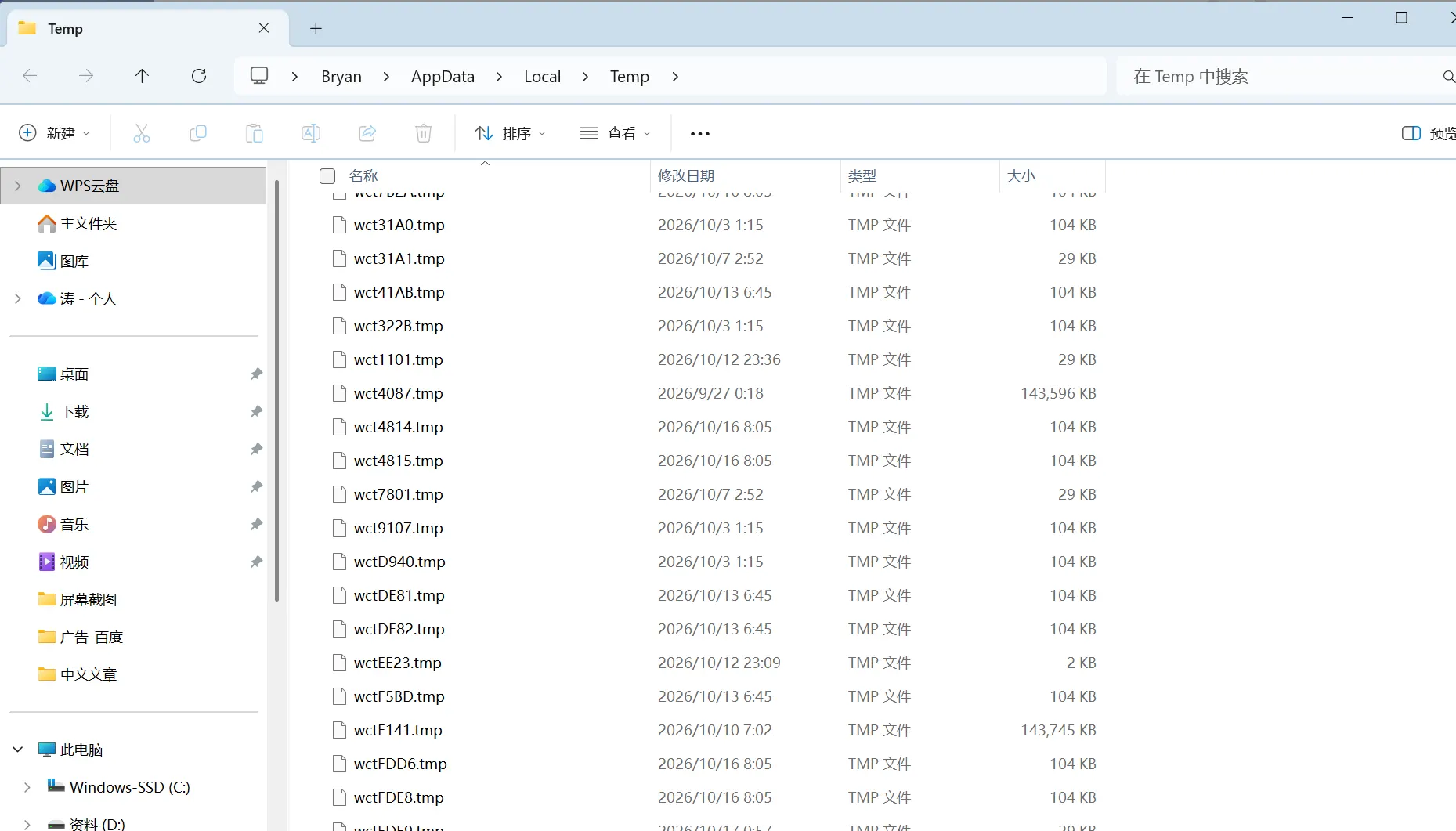The height and width of the screenshot is (831, 1456).
Task: Click the PC monitor icon in address bar
Action: [x=259, y=75]
